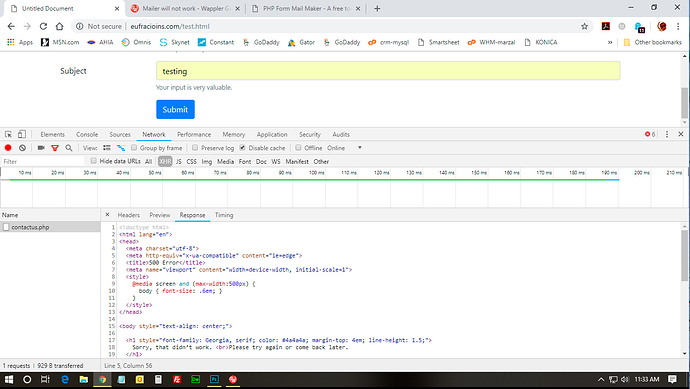The width and height of the screenshot is (690, 389).
Task: Switch to the Console tab
Action: (x=87, y=134)
